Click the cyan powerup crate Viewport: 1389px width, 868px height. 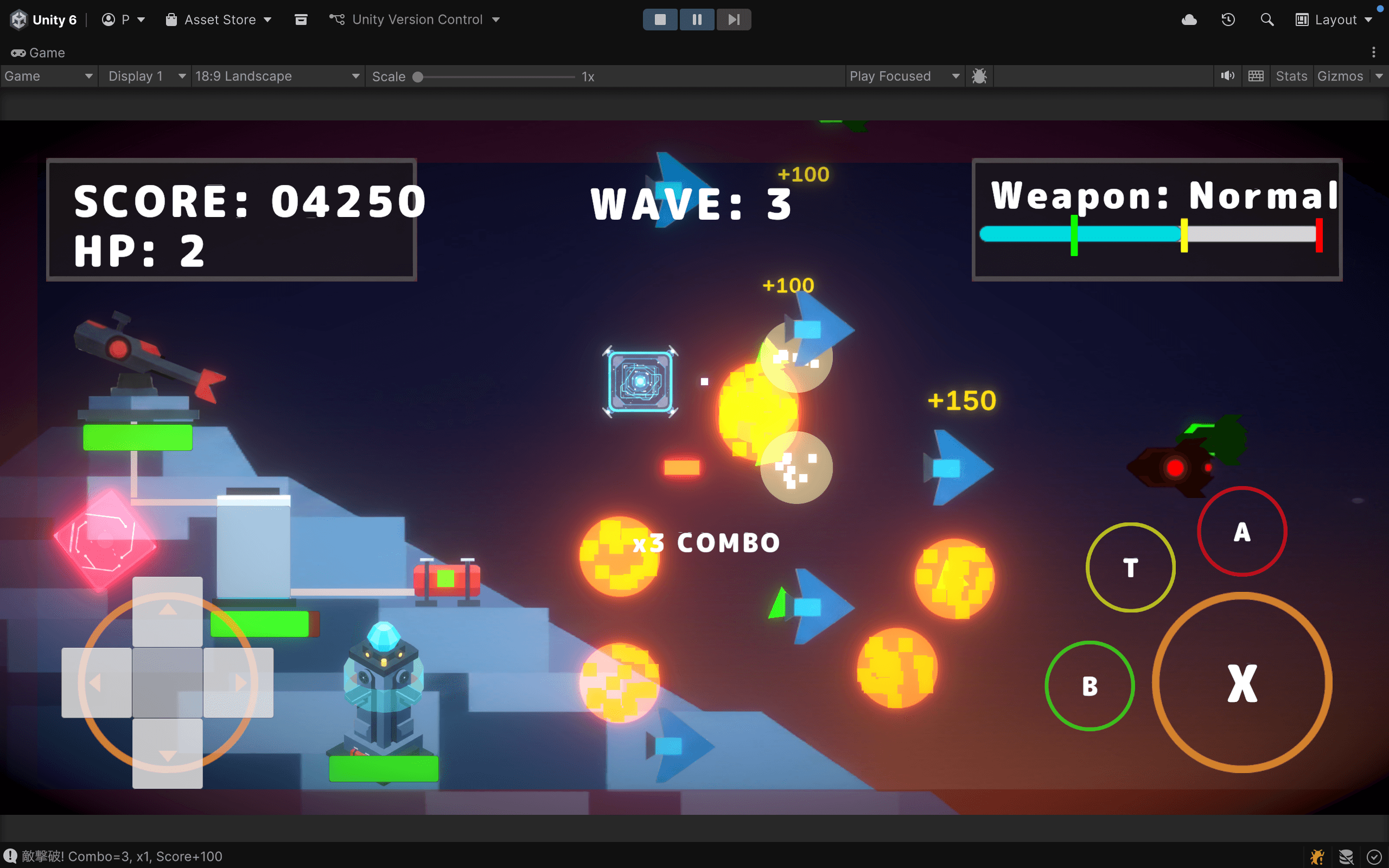click(x=640, y=382)
